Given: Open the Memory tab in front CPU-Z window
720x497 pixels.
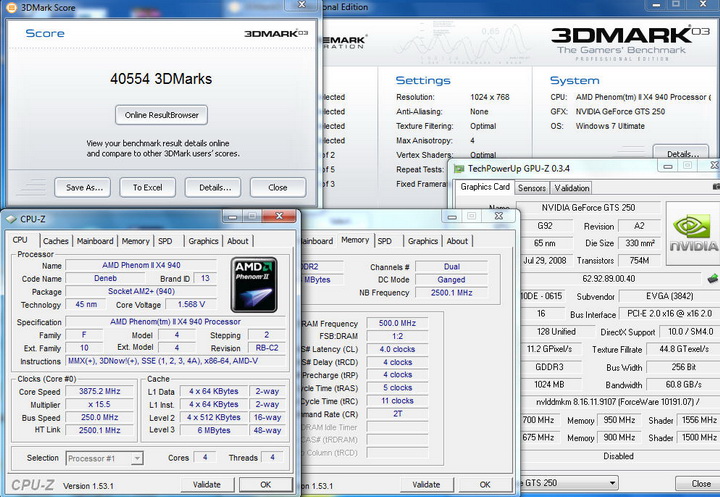Looking at the screenshot, I should [135, 241].
